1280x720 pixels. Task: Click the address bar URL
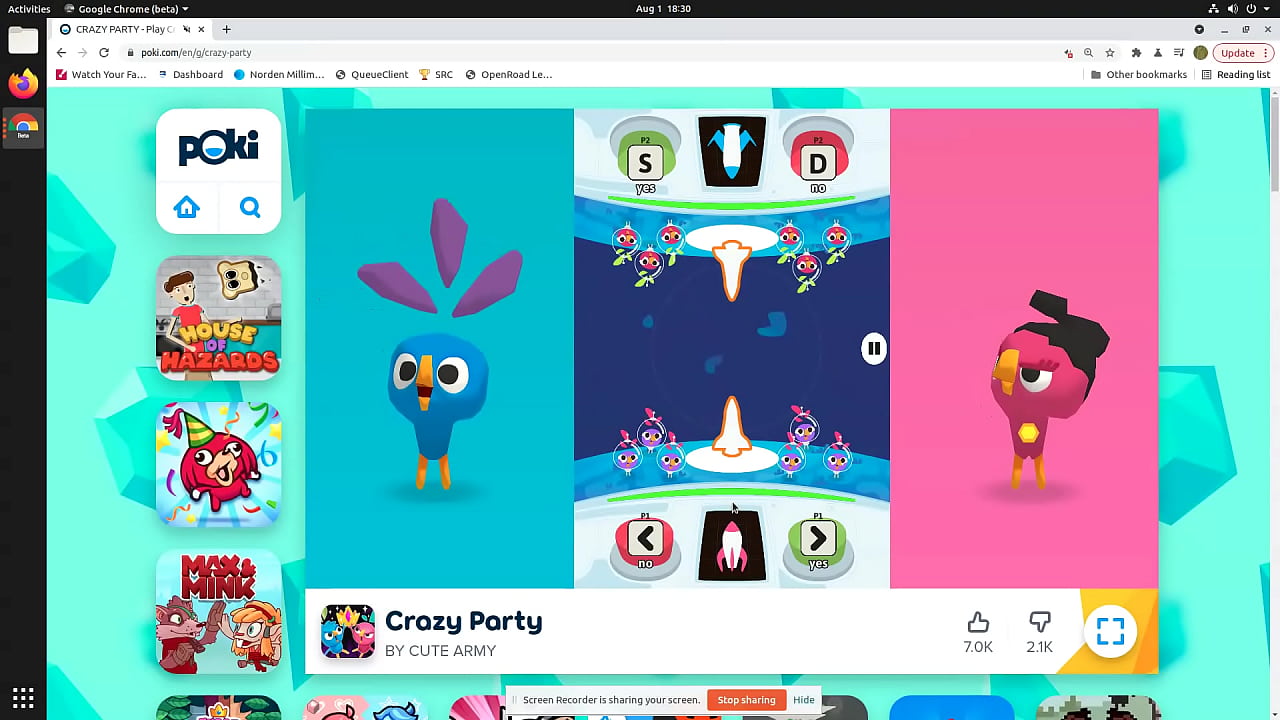point(196,52)
